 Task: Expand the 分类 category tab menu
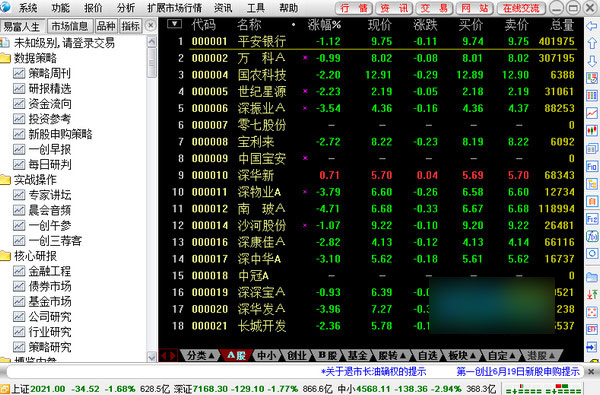click(x=200, y=356)
